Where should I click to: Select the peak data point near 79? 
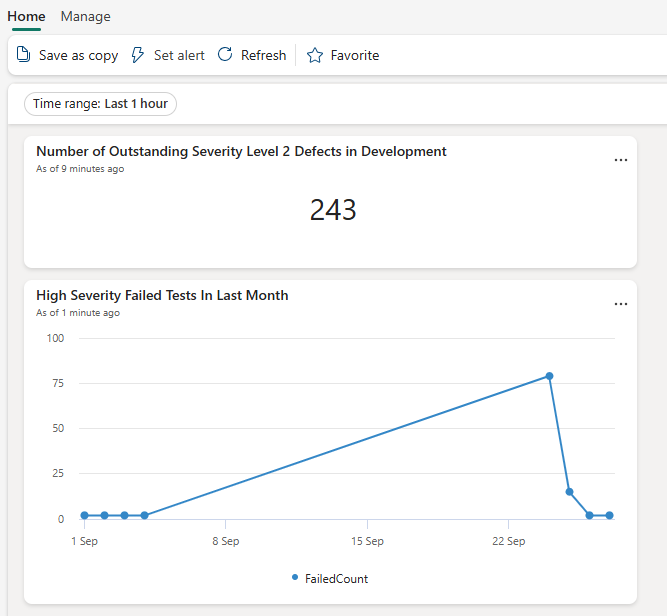point(549,376)
